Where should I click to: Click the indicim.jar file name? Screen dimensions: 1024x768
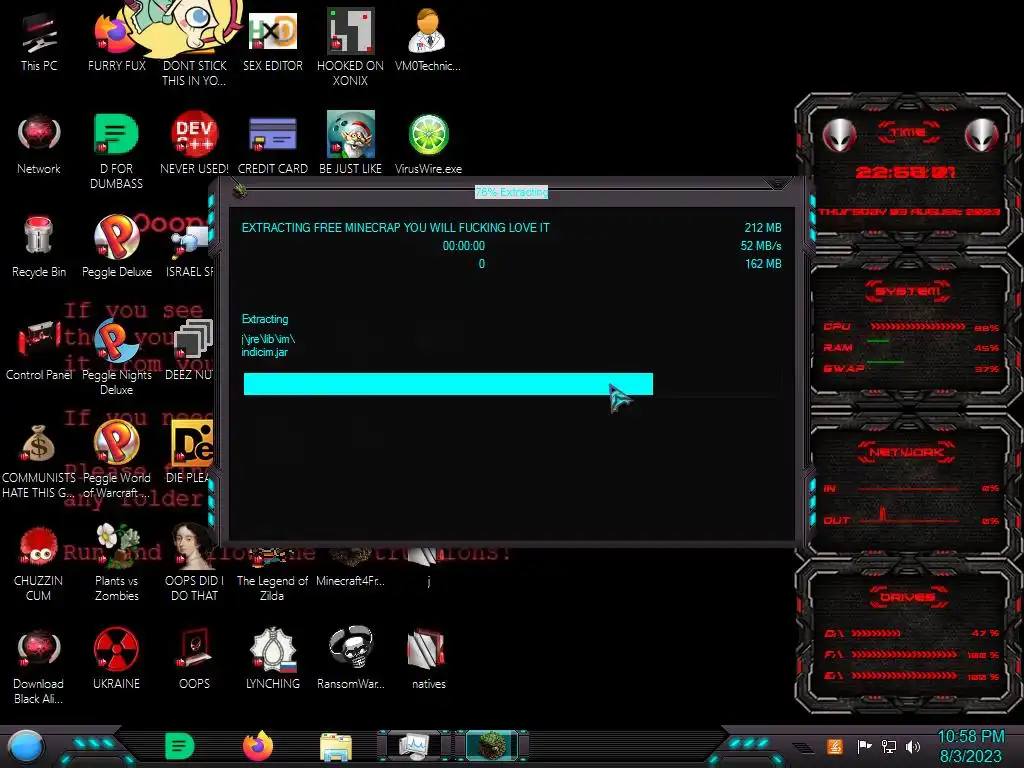point(264,352)
